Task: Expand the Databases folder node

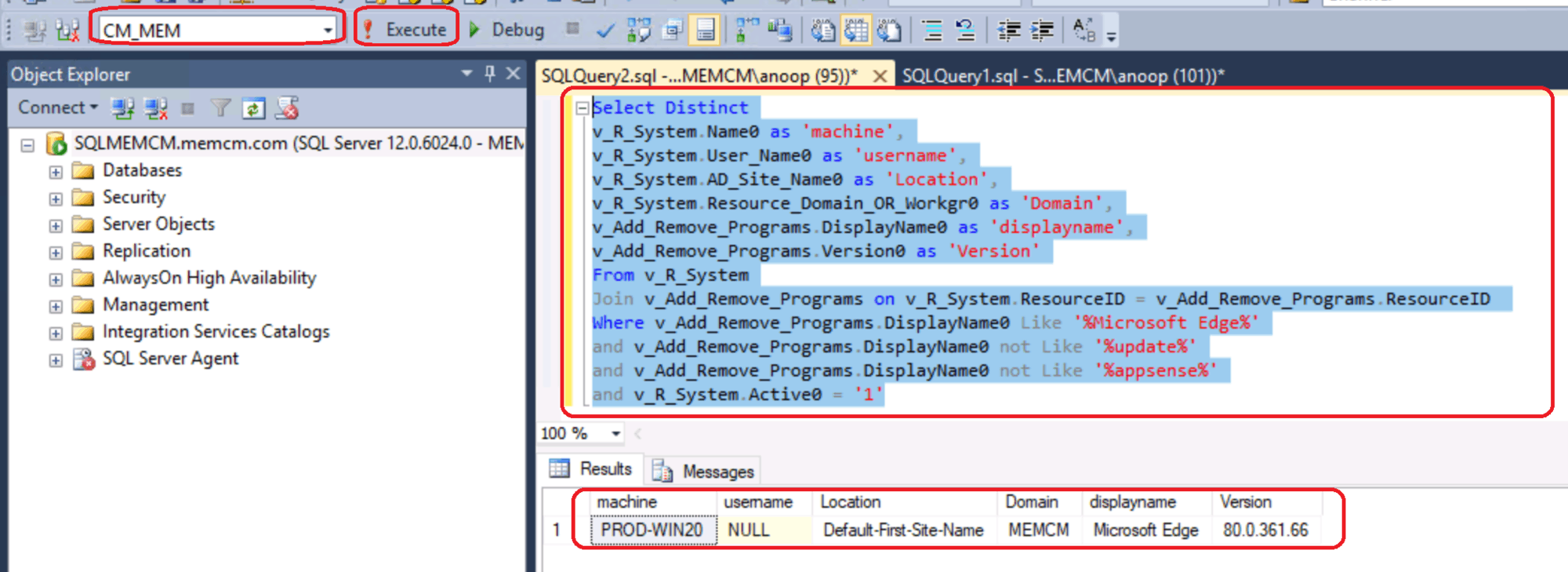Action: coord(56,172)
